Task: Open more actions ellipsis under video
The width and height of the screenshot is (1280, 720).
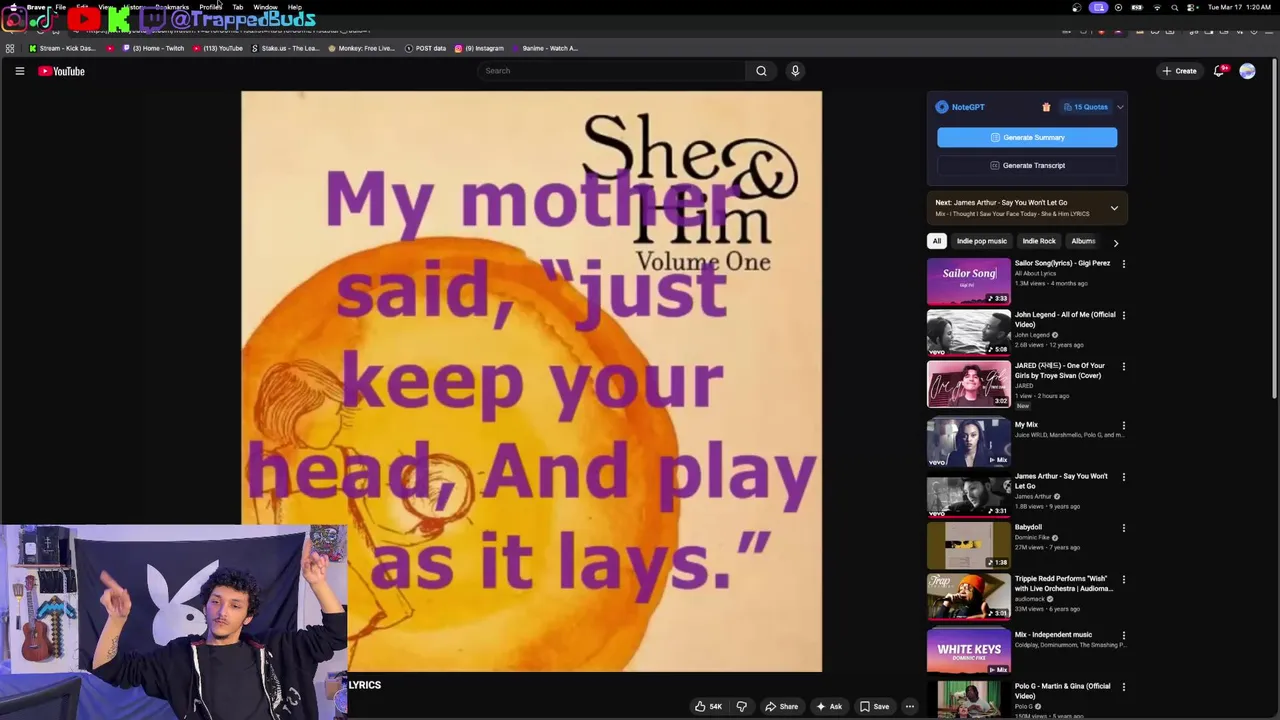Action: pyautogui.click(x=910, y=707)
